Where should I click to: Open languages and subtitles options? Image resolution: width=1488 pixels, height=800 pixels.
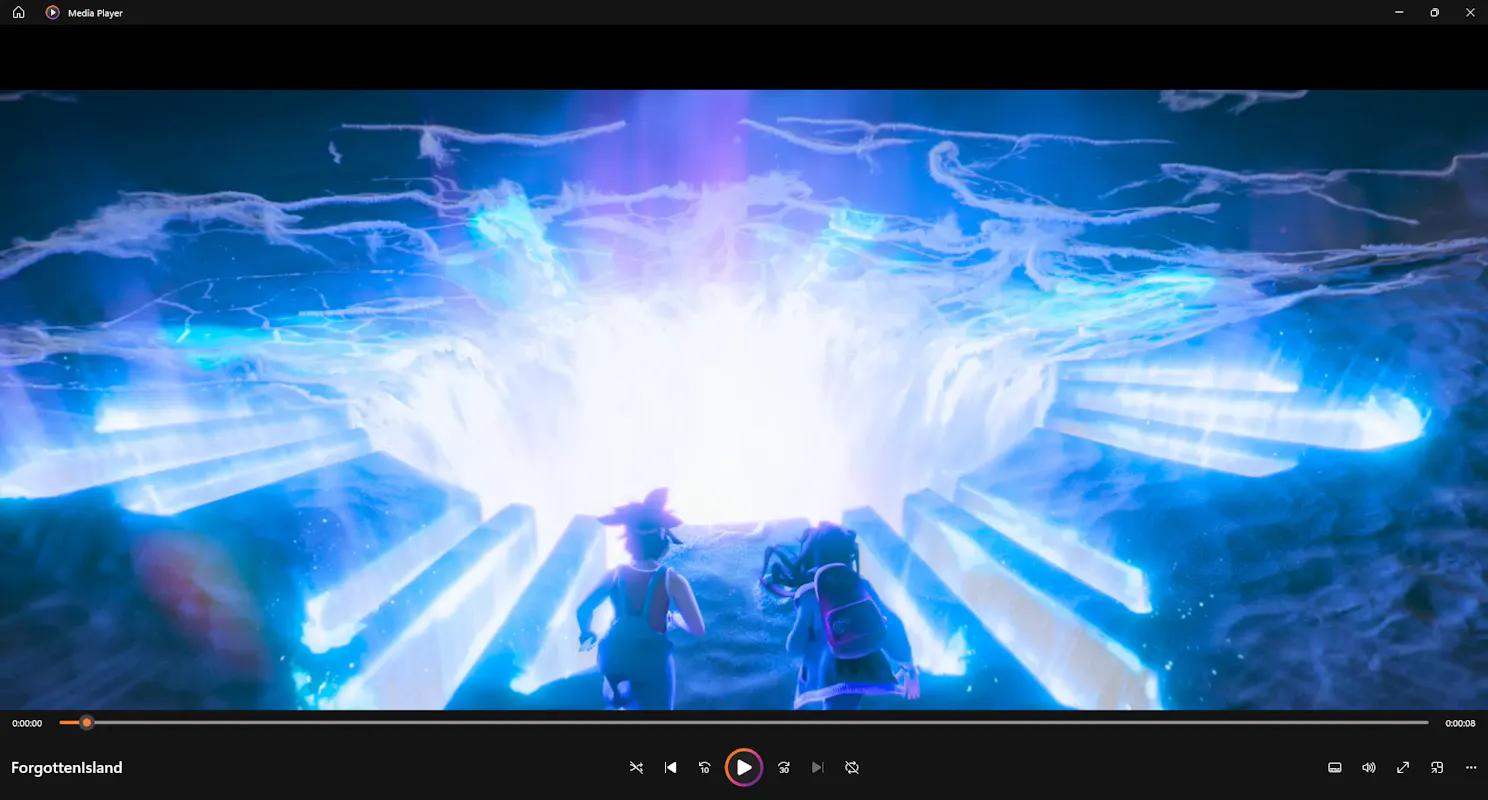[1334, 768]
